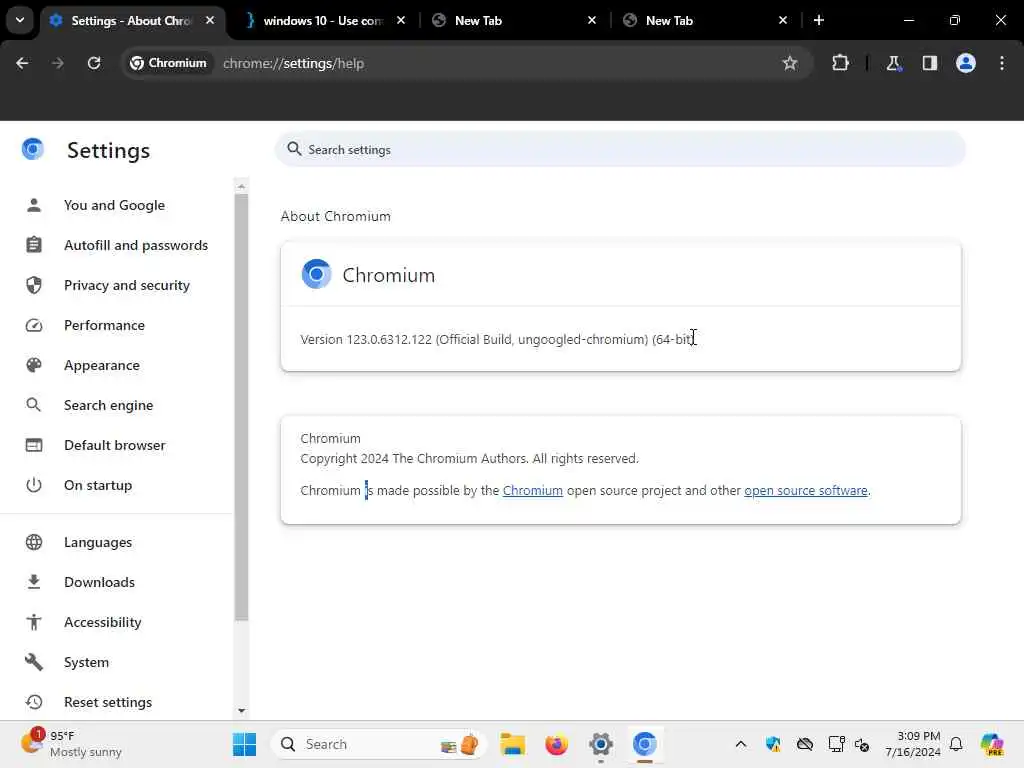
Task: Click the Copyright 2024 Chromium Authors text
Action: [470, 458]
